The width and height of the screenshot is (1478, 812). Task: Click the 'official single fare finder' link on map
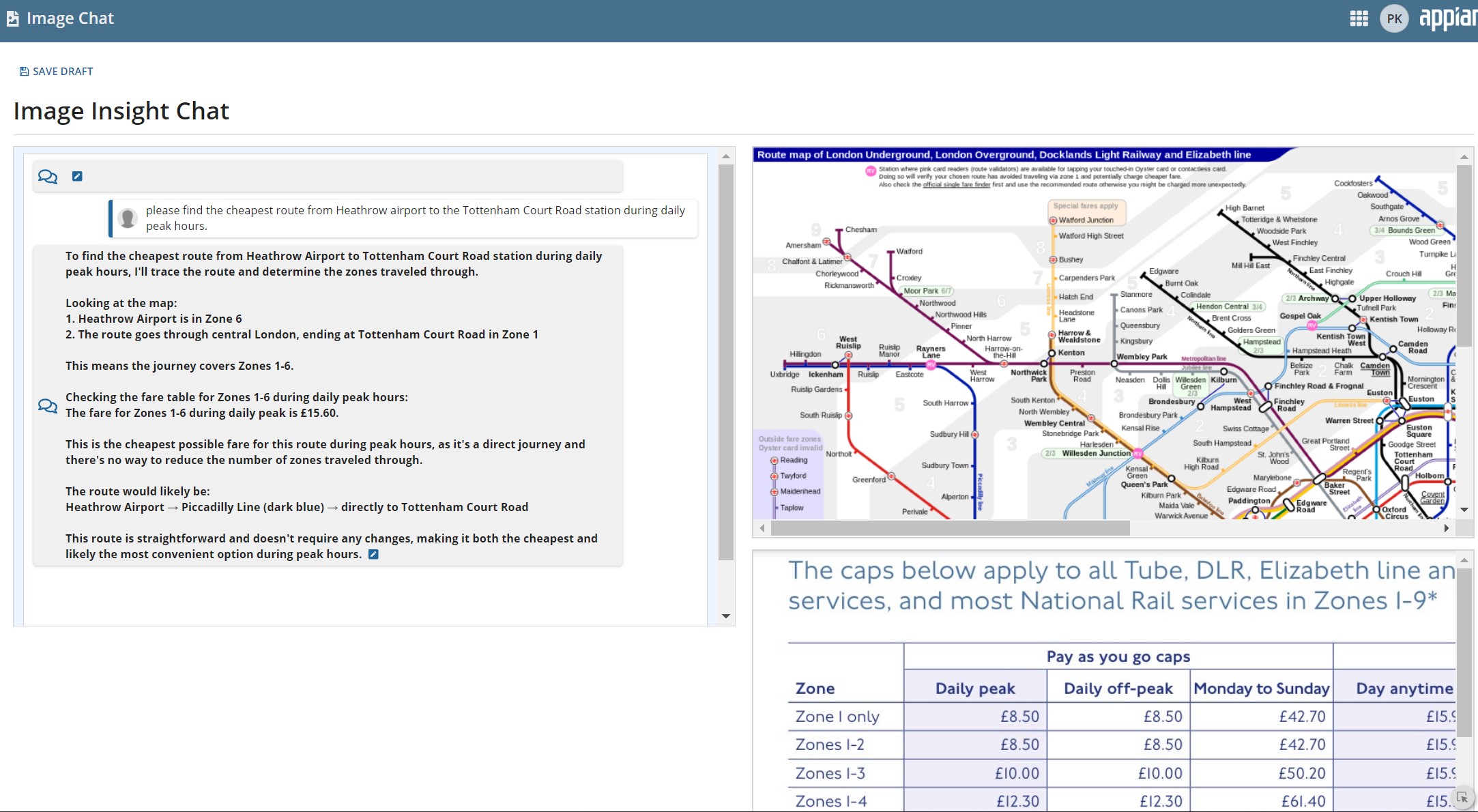(956, 185)
